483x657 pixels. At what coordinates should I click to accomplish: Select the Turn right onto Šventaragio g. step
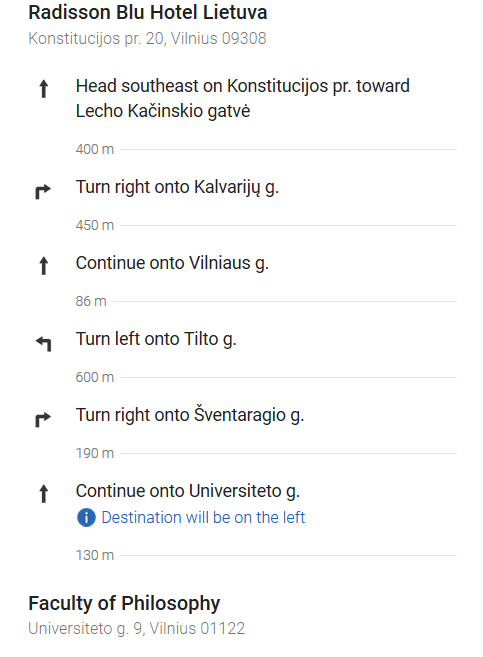(x=190, y=415)
